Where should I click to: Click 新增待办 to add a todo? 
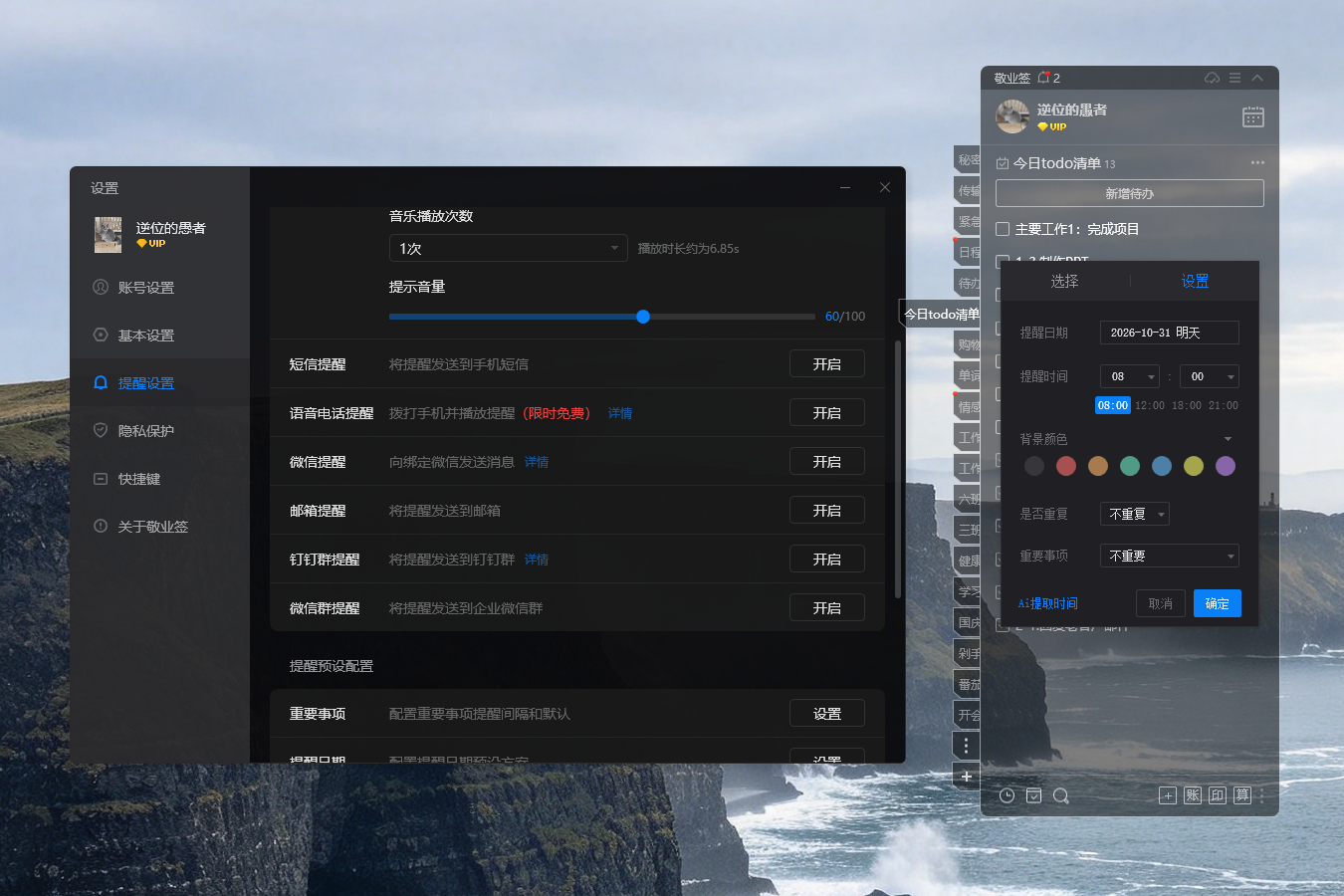pos(1130,193)
